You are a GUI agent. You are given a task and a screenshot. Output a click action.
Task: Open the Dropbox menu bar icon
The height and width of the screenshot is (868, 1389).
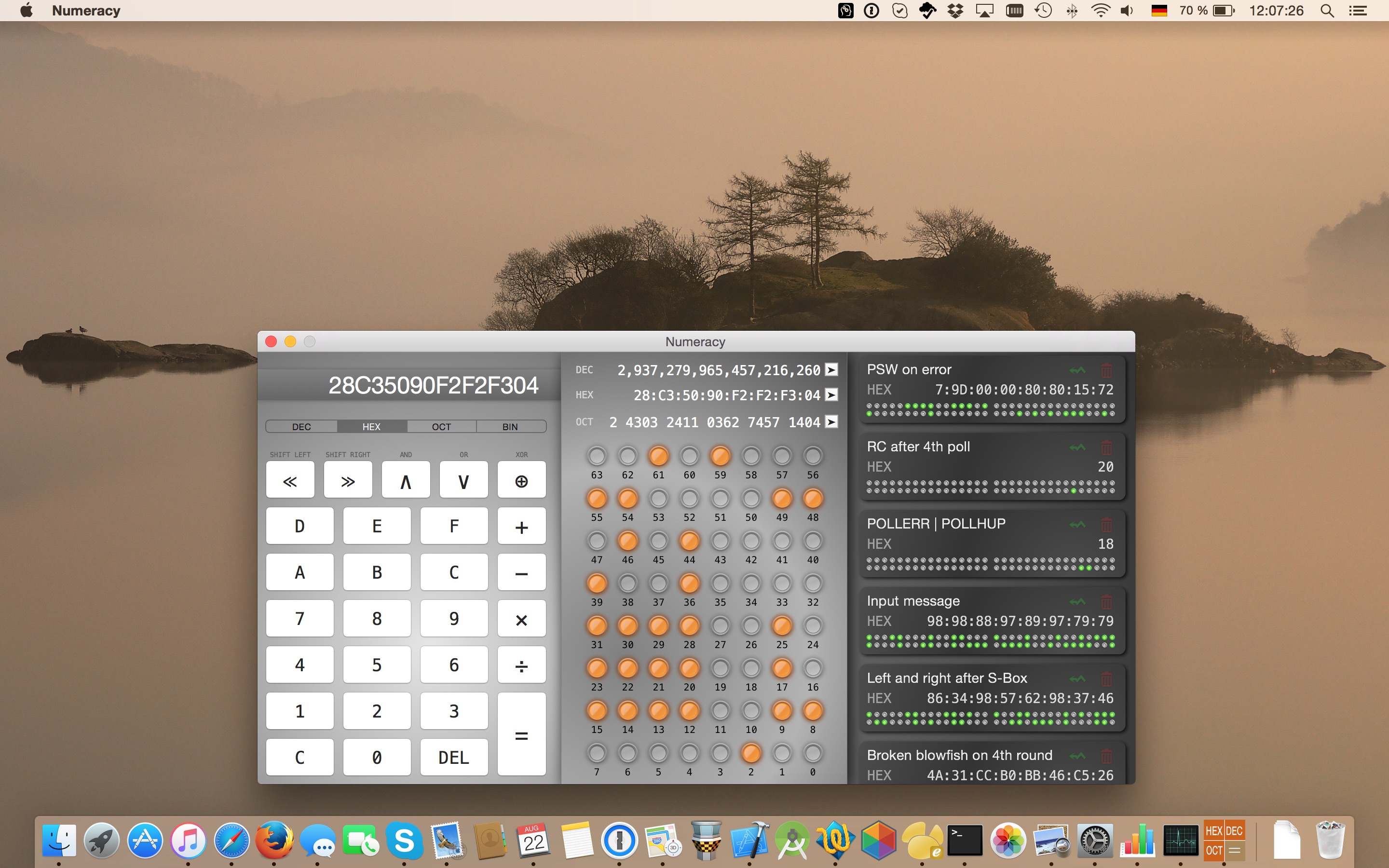(x=955, y=10)
